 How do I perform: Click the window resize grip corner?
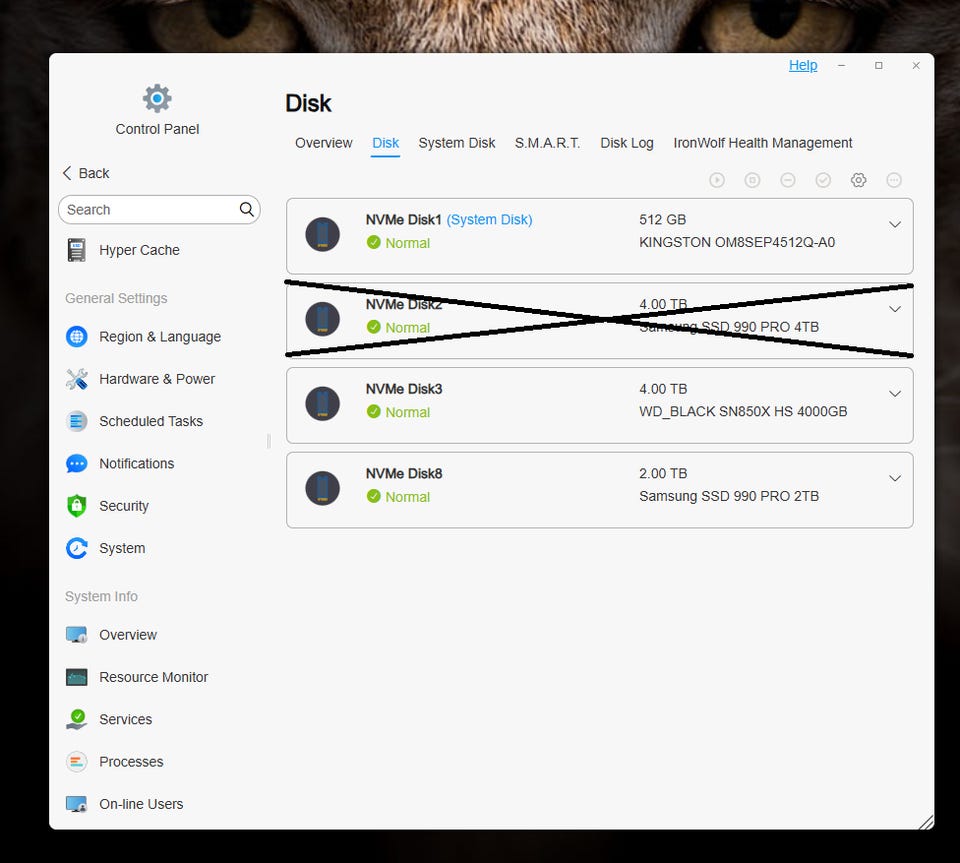click(926, 822)
